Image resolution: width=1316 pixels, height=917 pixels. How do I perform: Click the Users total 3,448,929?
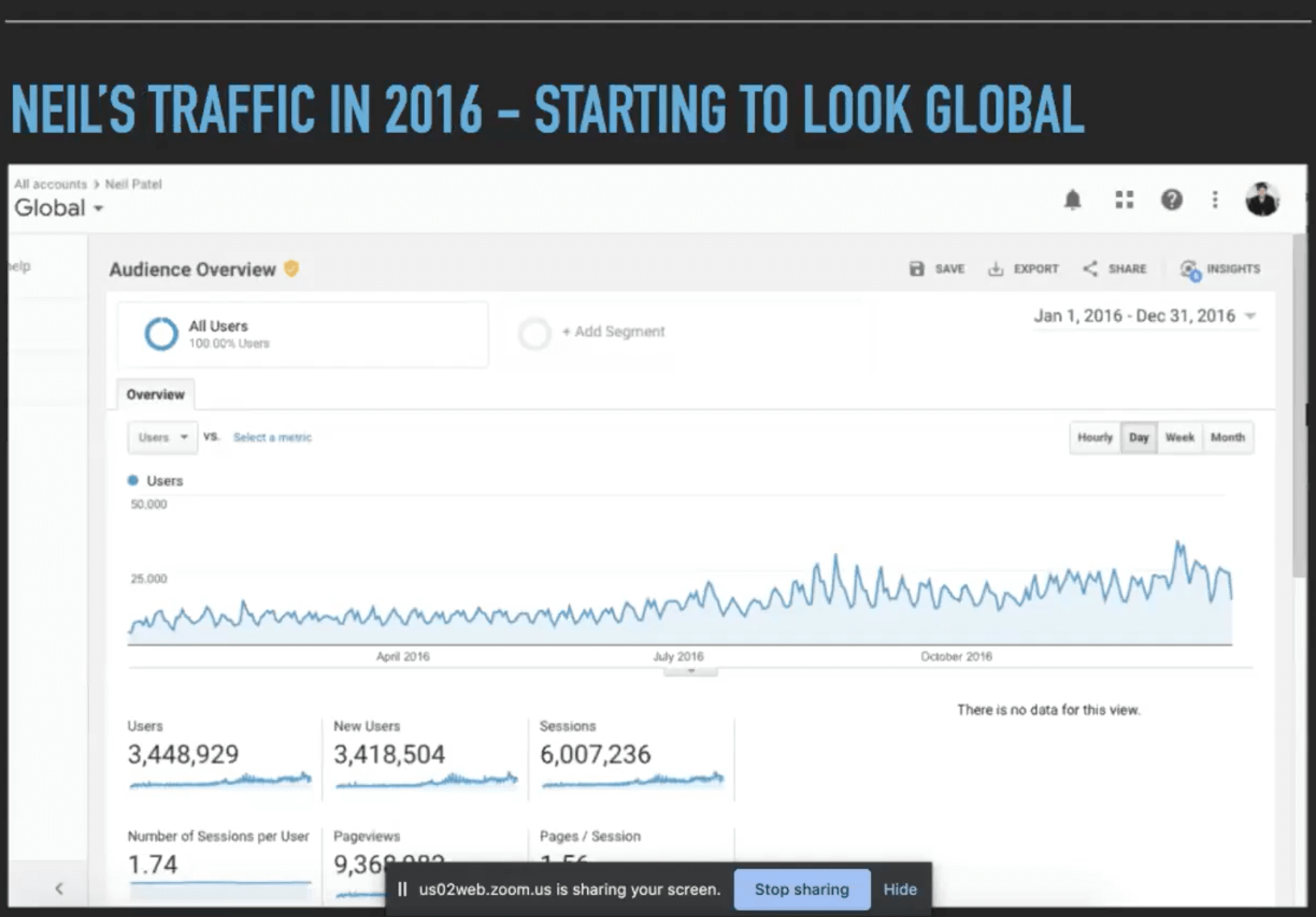coord(183,754)
